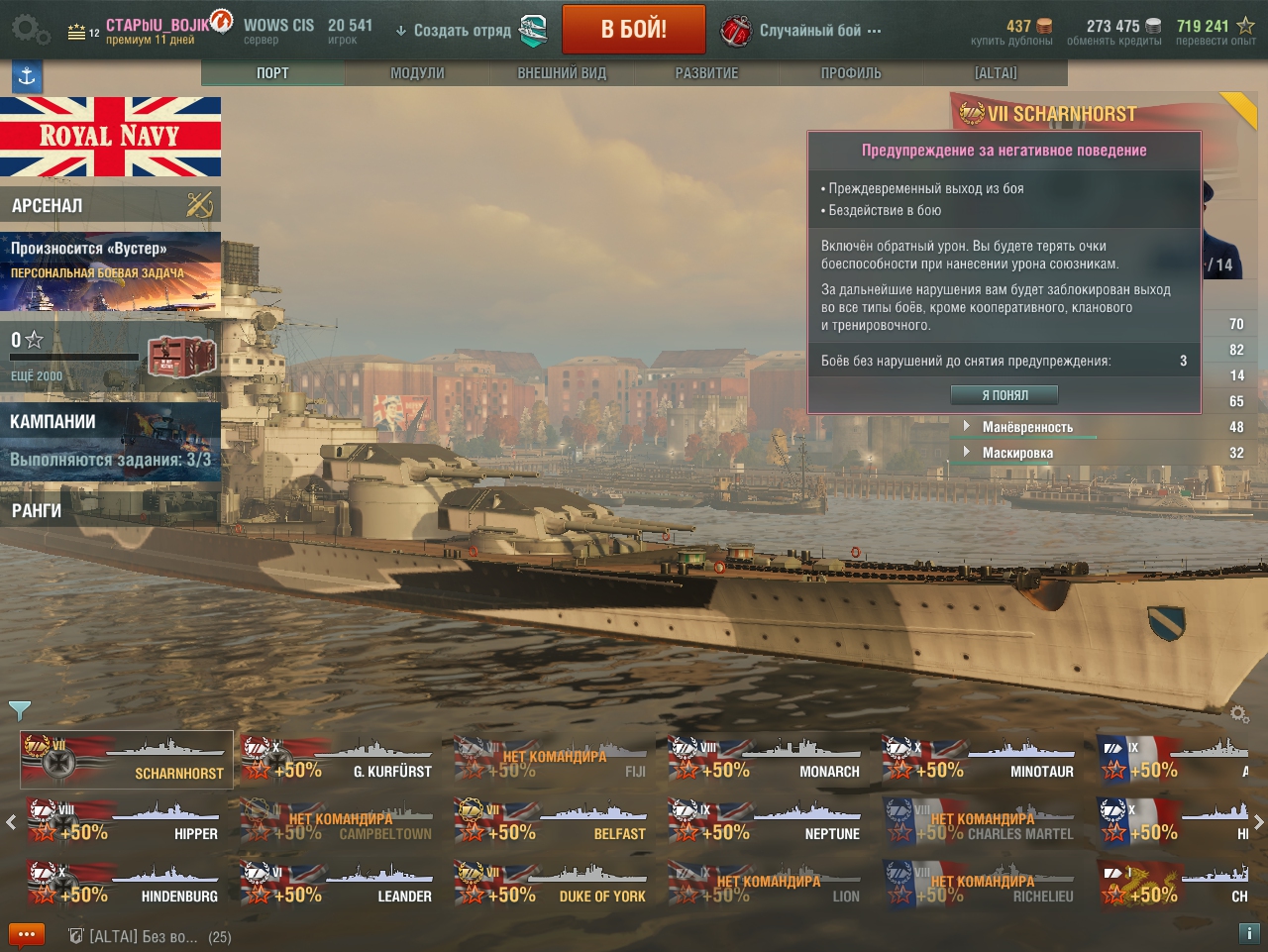Viewport: 1268px width, 952px height.
Task: Open the chat speech bubble button
Action: (27, 934)
